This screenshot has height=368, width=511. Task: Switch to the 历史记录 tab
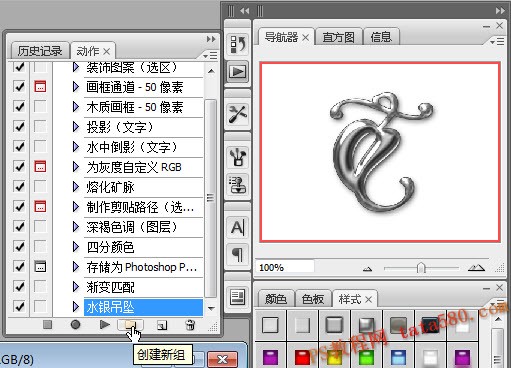40,51
